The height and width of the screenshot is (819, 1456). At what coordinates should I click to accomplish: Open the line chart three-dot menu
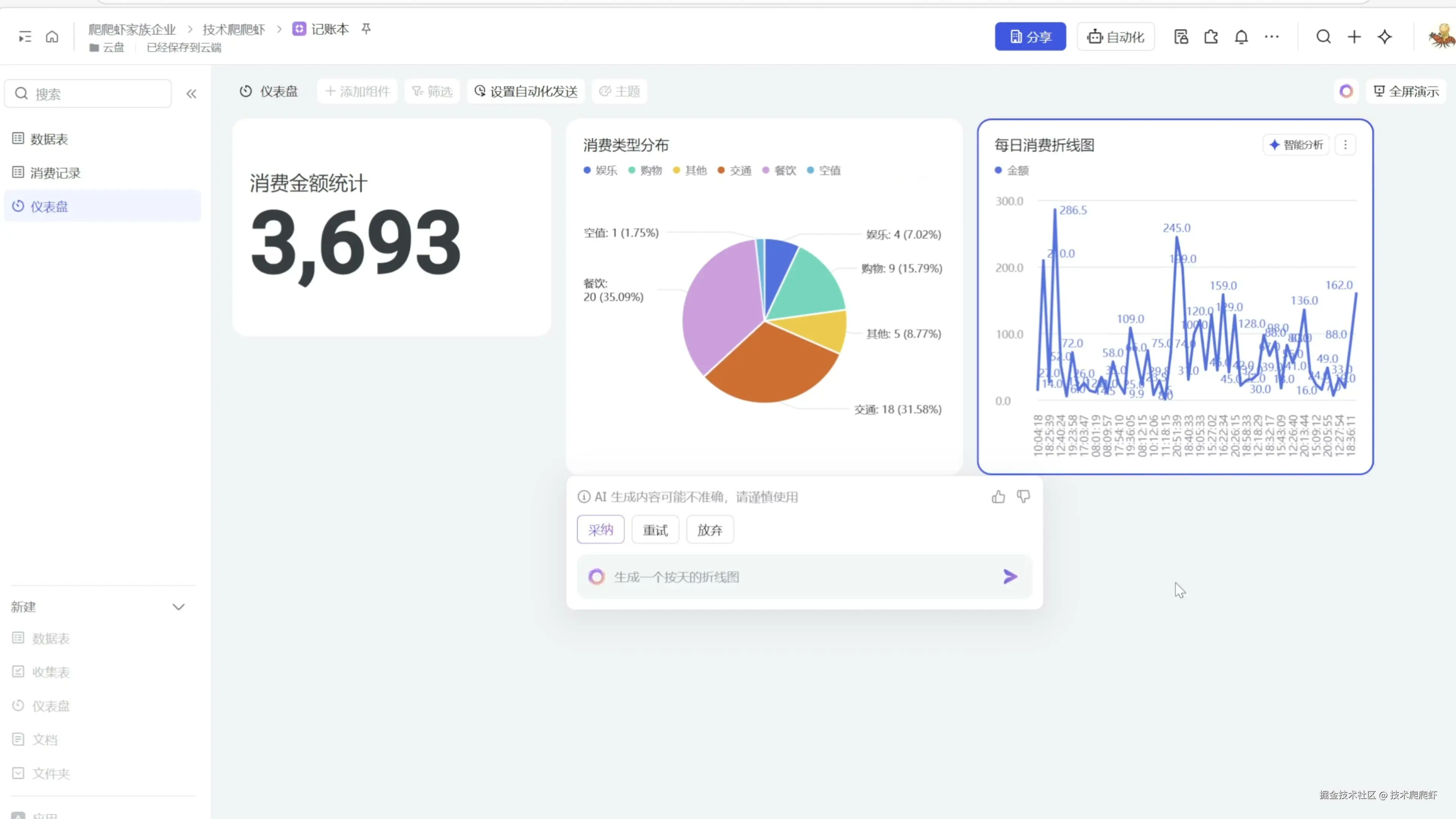(1345, 145)
